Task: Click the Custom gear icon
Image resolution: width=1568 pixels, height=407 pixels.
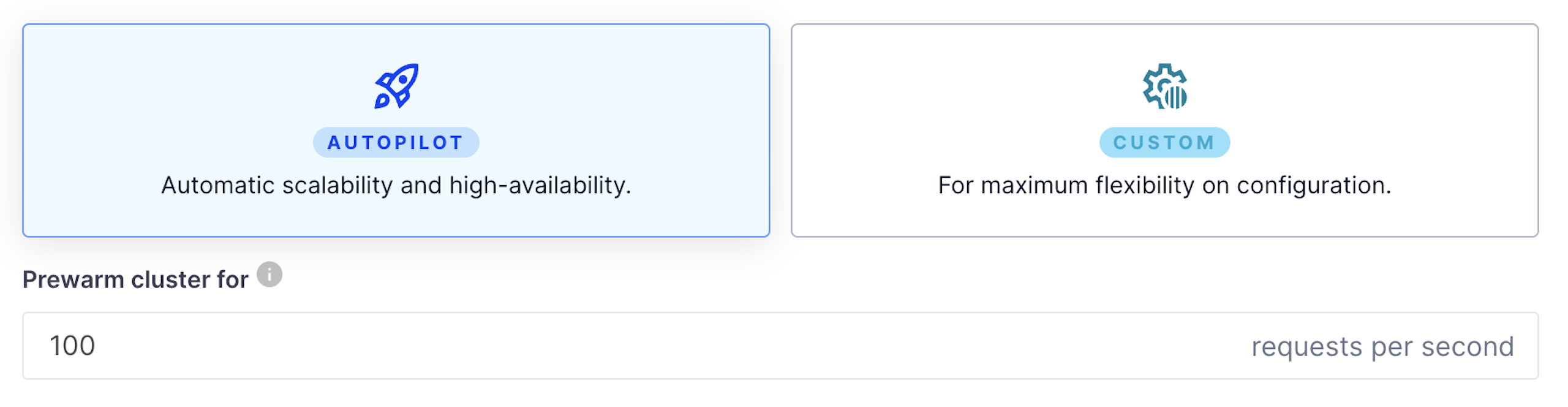Action: [x=1164, y=86]
